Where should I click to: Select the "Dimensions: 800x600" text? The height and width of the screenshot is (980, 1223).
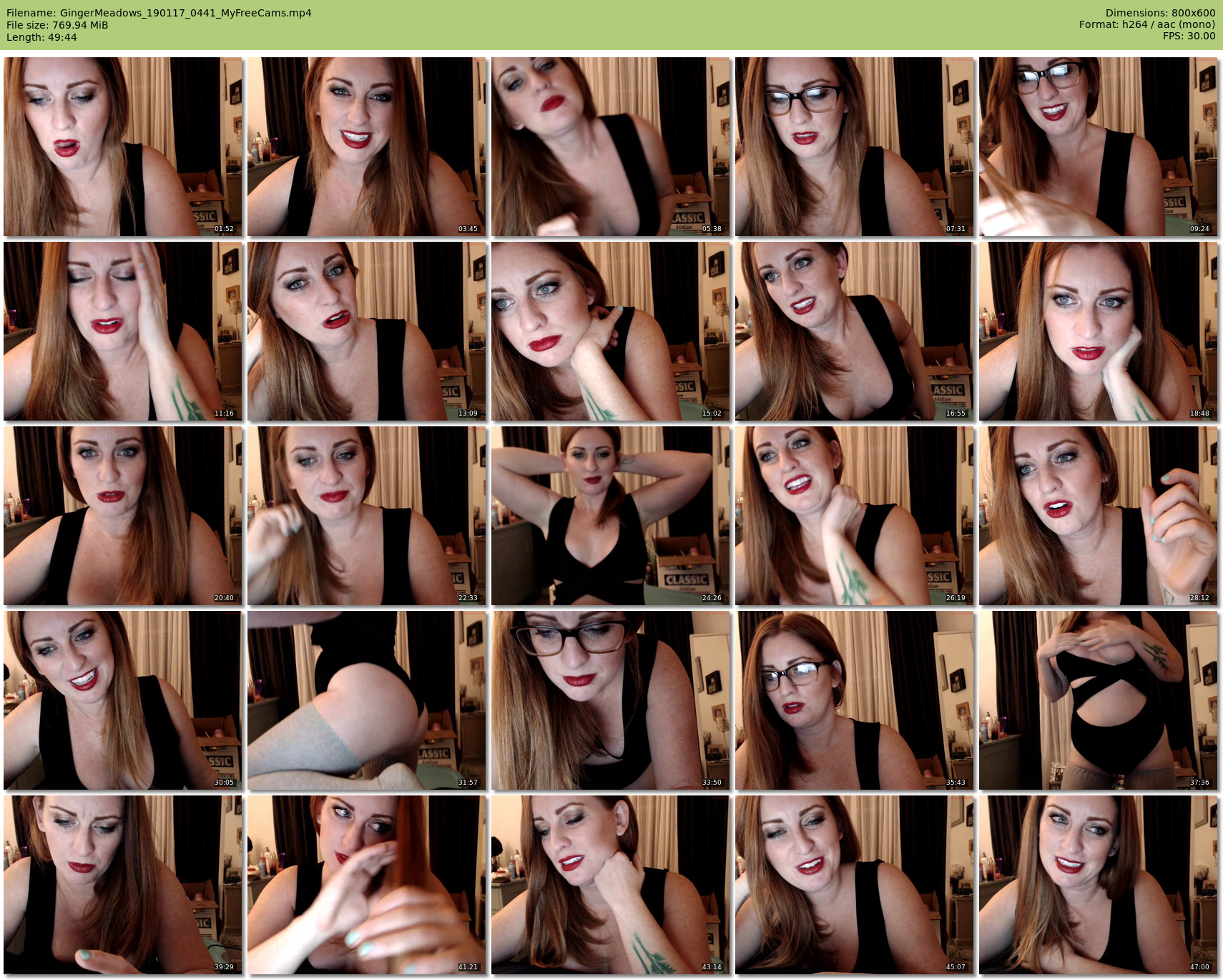[x=1160, y=13]
